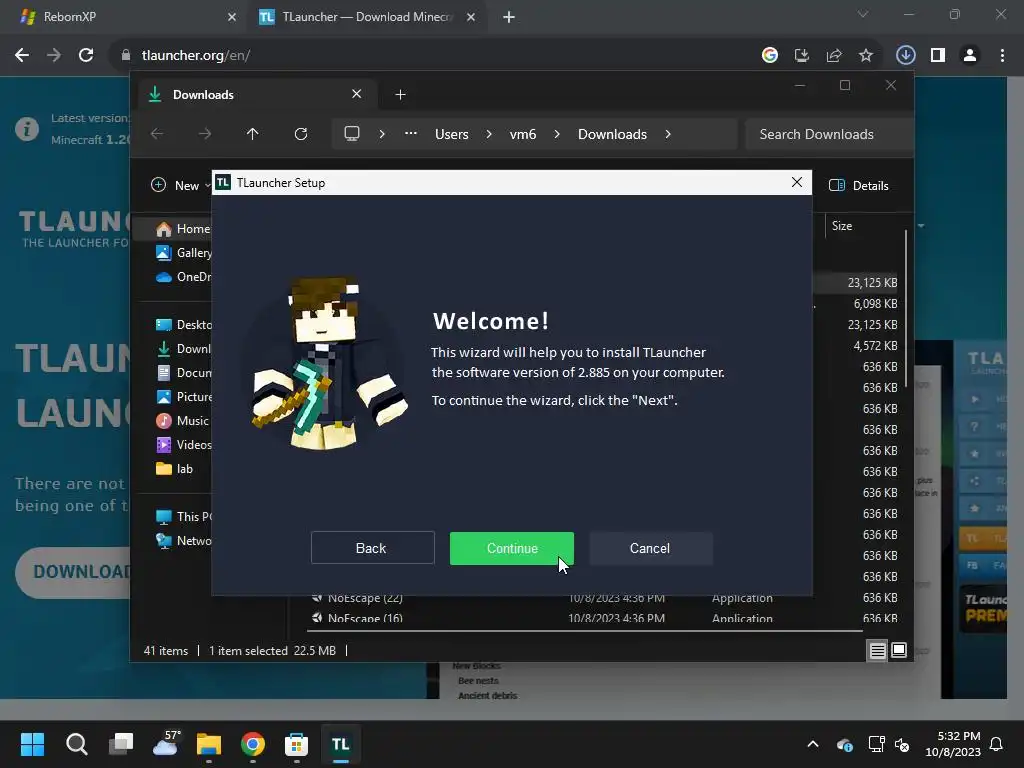Click DOWNLOAD button on TLauncher webpage
Screen dimensions: 1024x768
[73, 572]
